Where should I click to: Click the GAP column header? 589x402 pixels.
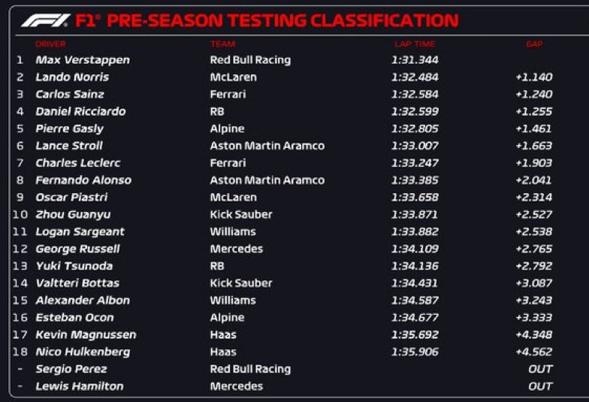[534, 44]
